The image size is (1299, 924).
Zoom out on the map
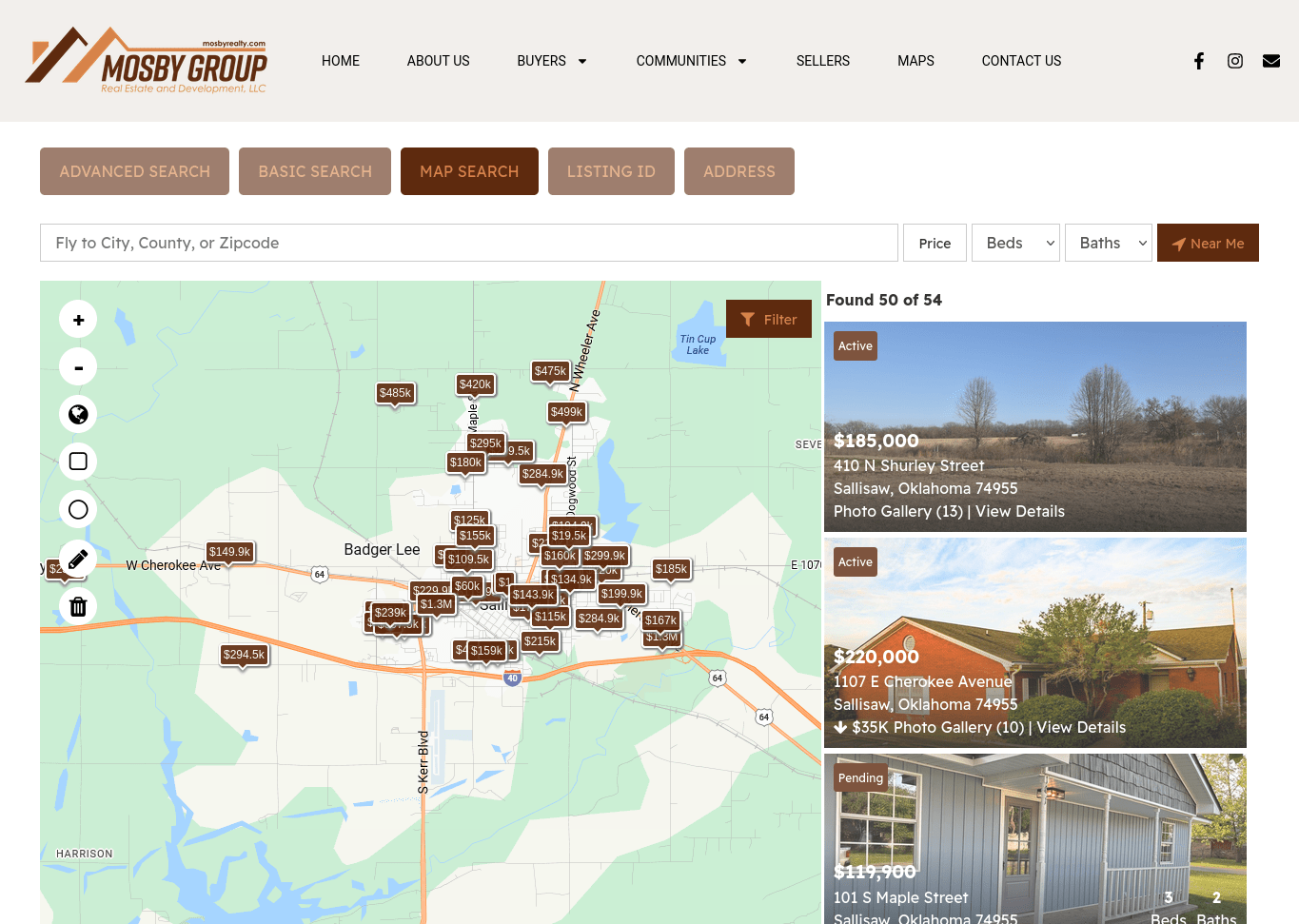coord(78,366)
